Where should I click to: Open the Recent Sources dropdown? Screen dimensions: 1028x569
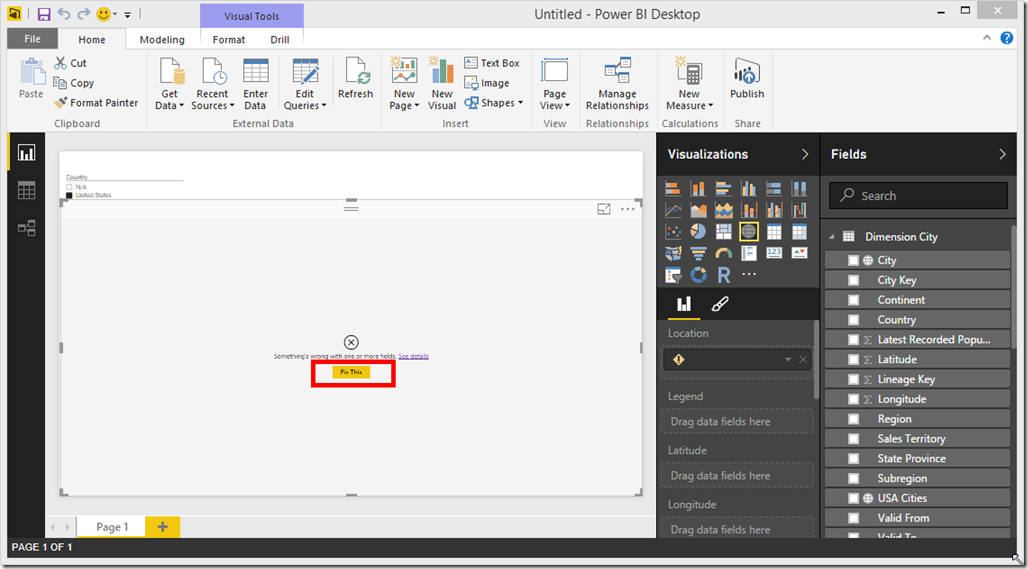212,85
